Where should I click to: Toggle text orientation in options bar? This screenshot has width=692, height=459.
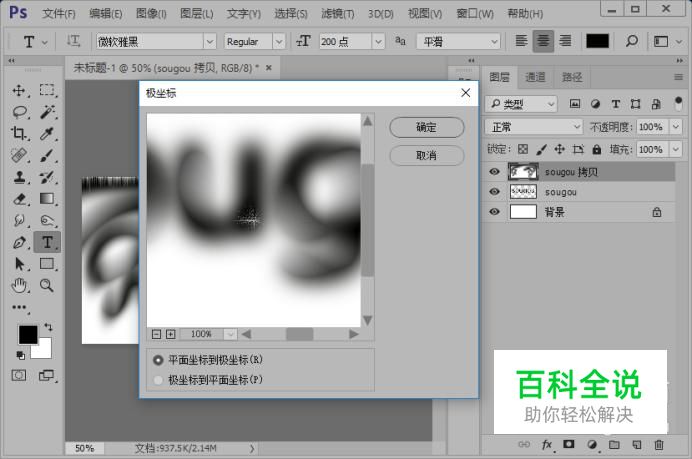coord(73,41)
